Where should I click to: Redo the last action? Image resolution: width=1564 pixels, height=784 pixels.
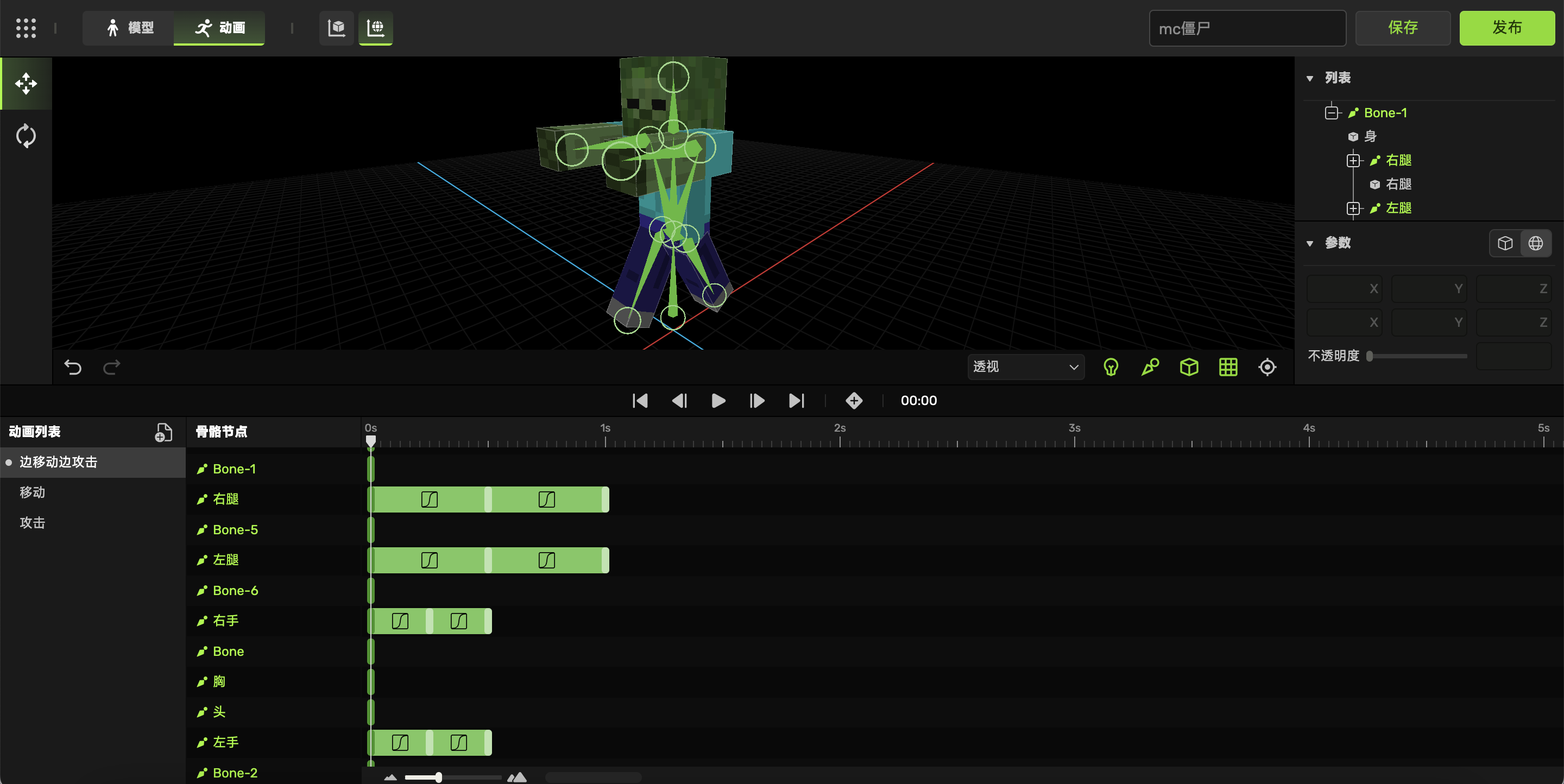coord(112,367)
